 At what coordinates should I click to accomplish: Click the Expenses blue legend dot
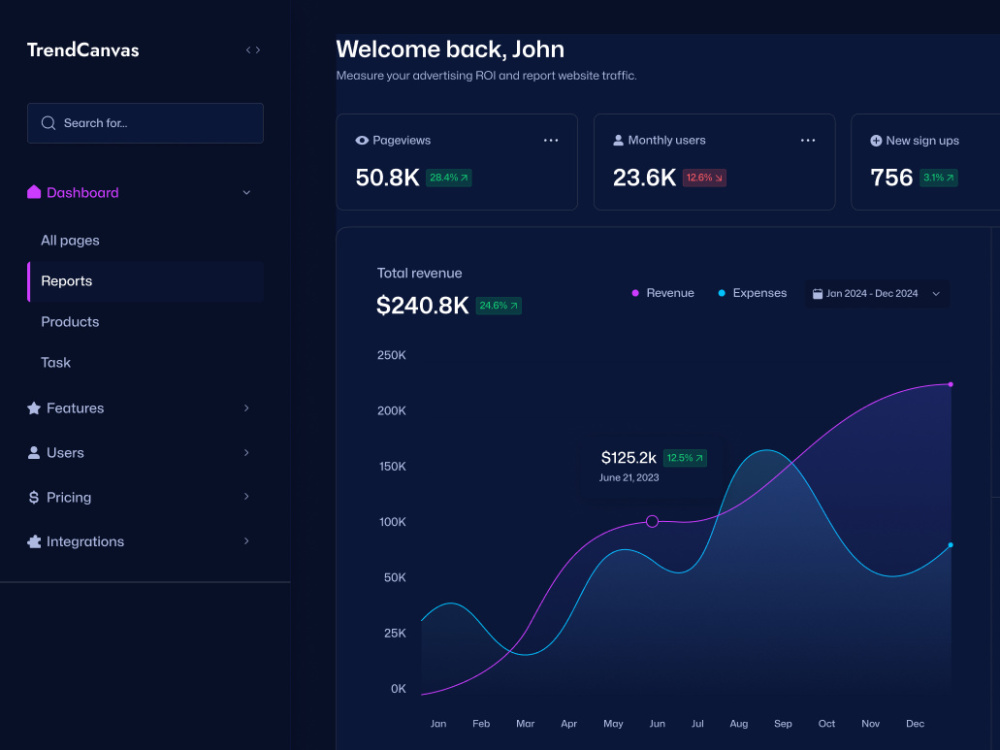[722, 293]
